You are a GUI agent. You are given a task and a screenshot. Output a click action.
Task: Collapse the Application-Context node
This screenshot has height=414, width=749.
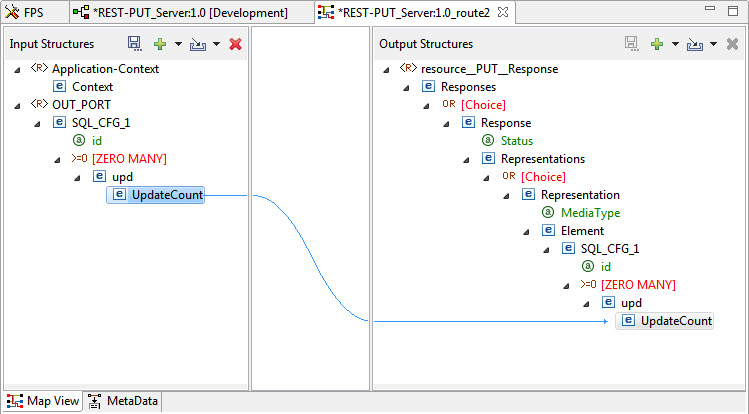click(x=18, y=70)
